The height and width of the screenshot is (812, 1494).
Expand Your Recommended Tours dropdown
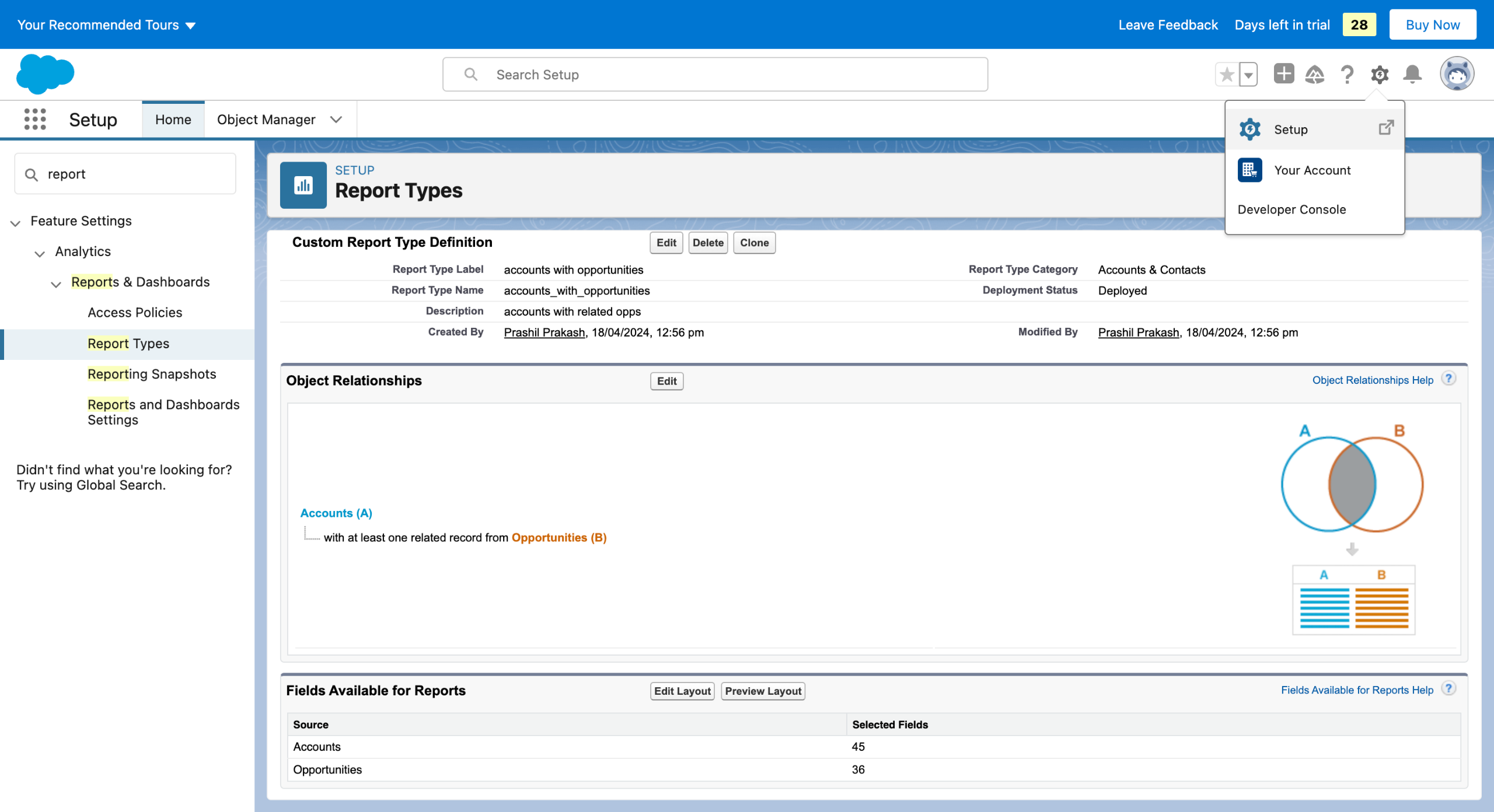click(x=106, y=24)
